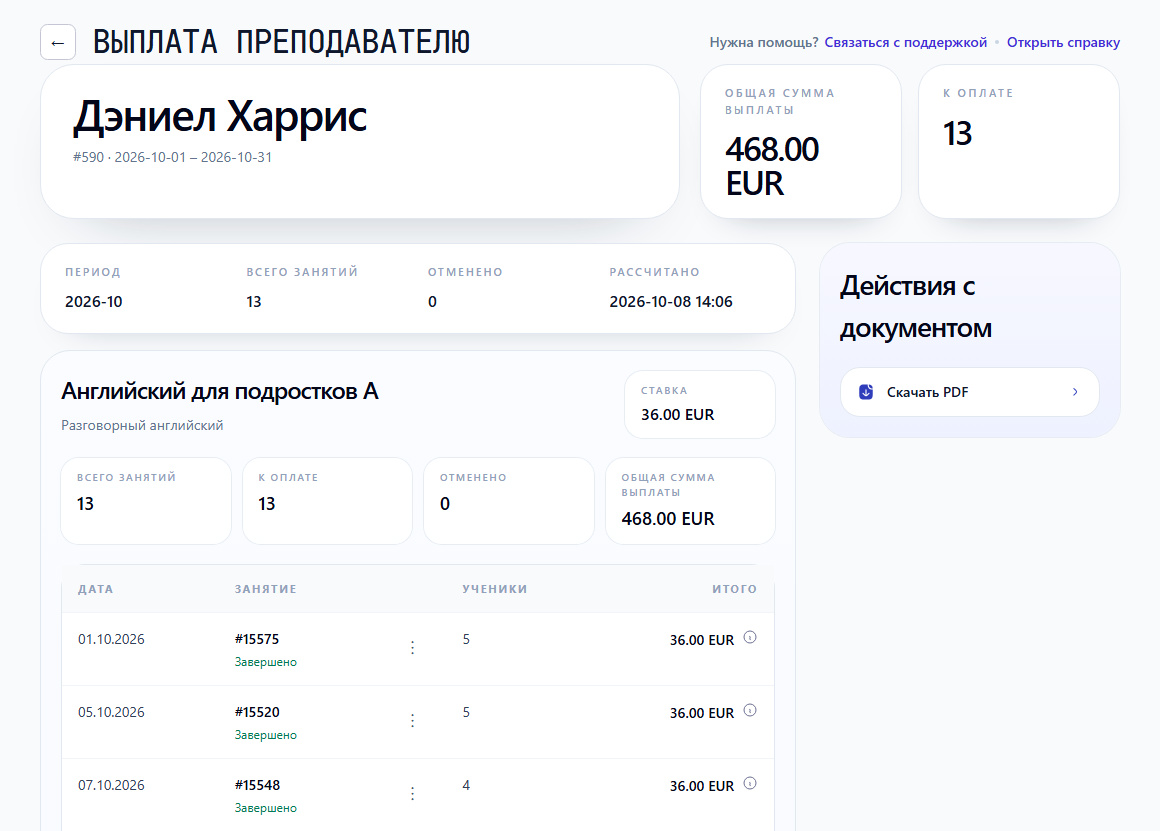
Task: Open the three-dot menu for lesson #15548
Action: (x=412, y=794)
